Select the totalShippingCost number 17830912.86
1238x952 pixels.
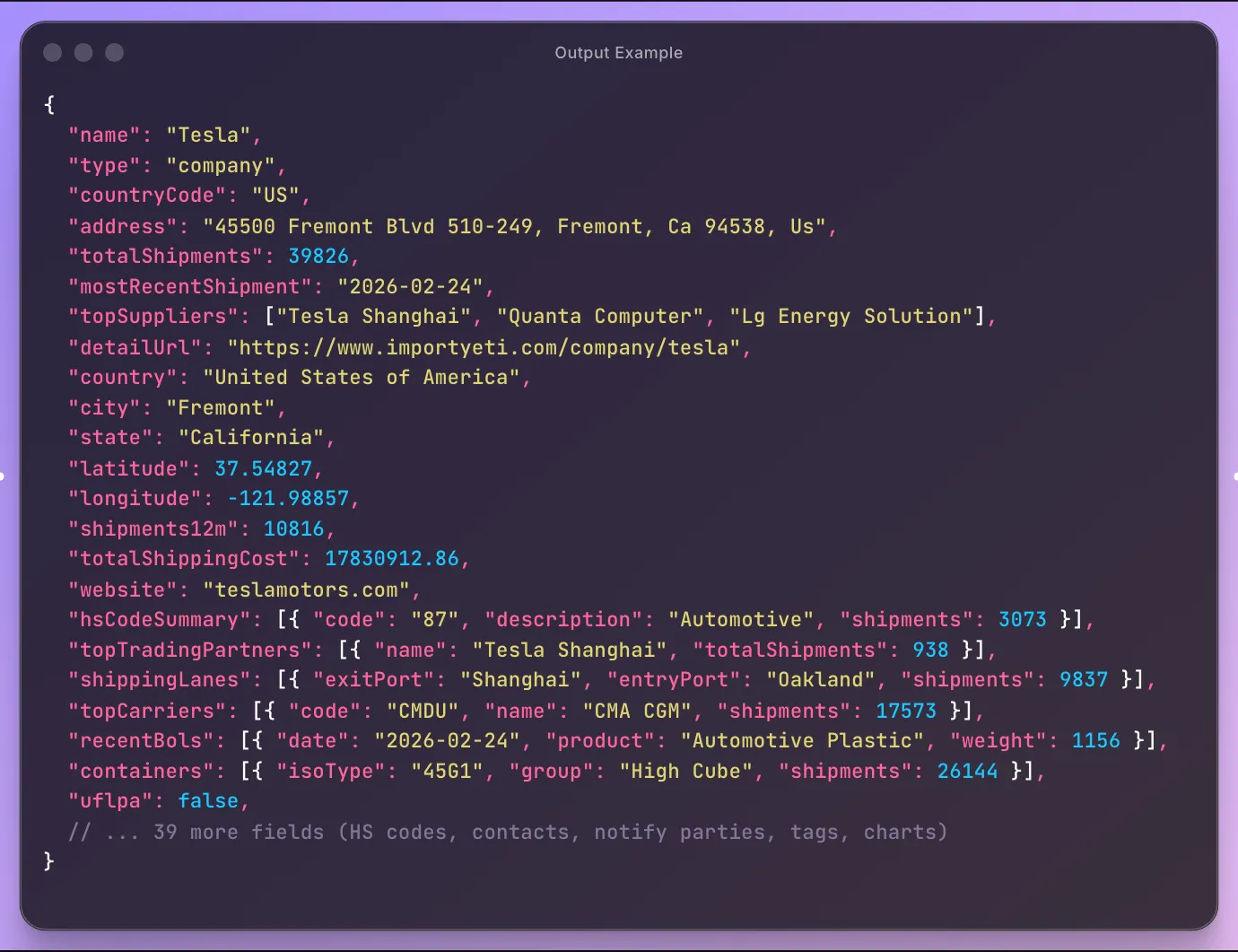click(396, 558)
